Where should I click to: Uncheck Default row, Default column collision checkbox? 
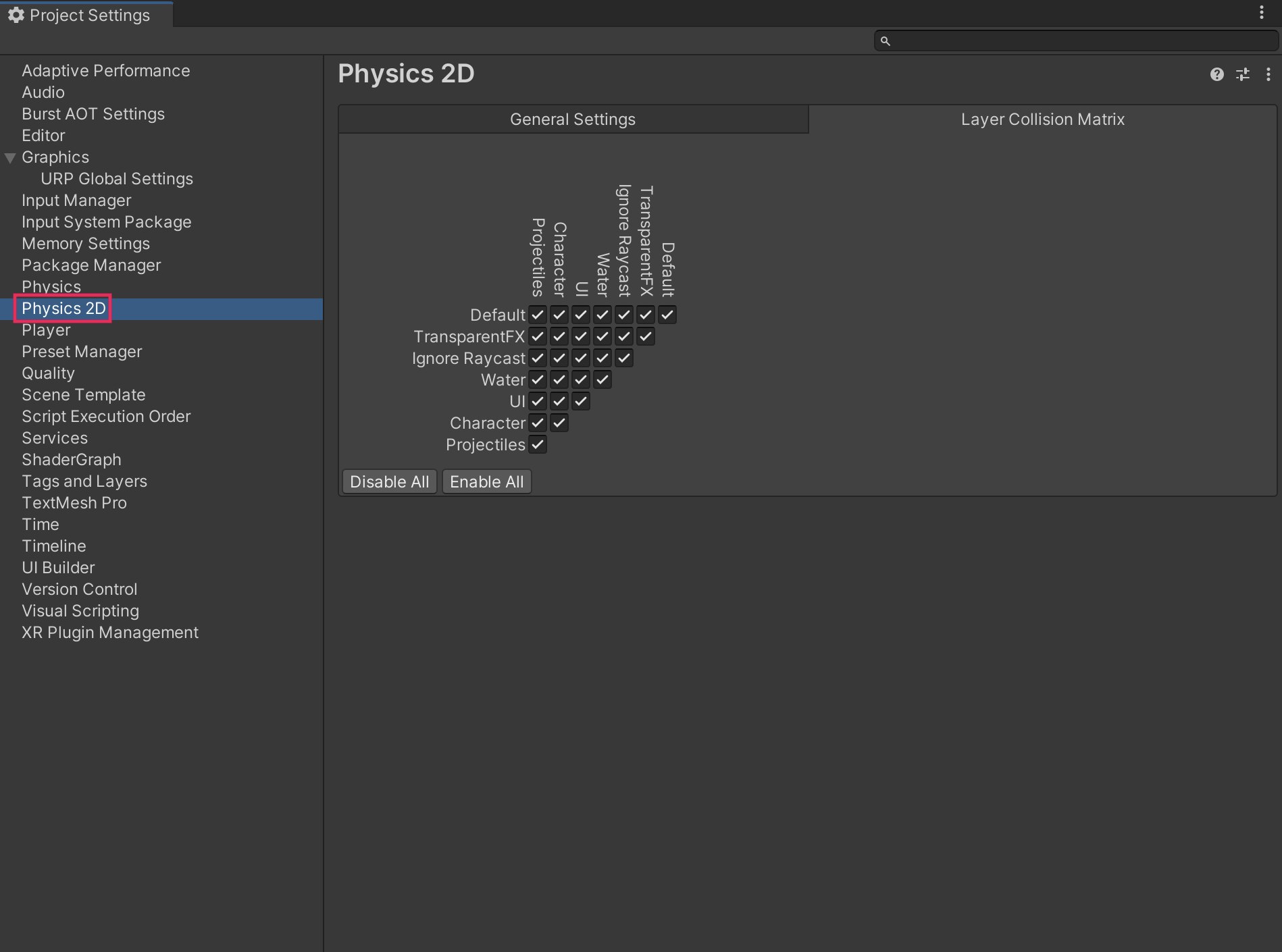[x=667, y=315]
